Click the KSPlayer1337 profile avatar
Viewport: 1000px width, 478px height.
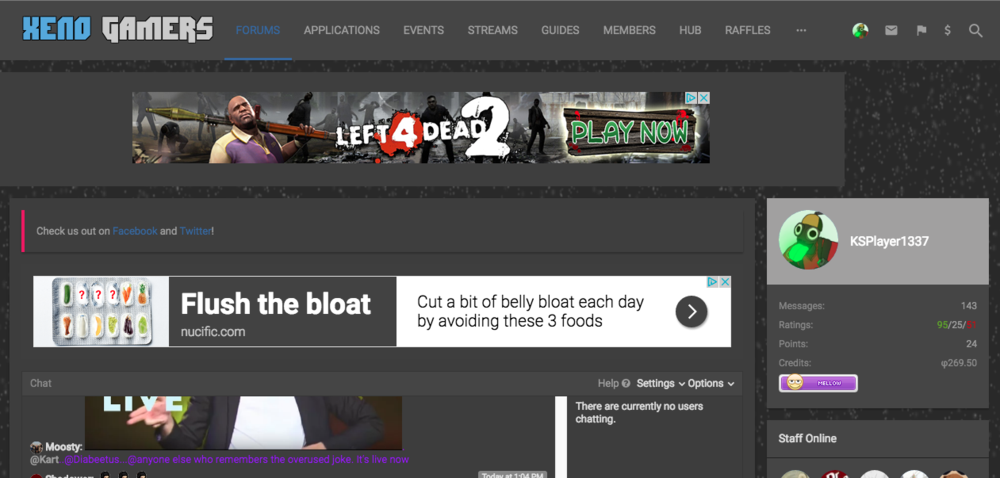[809, 240]
